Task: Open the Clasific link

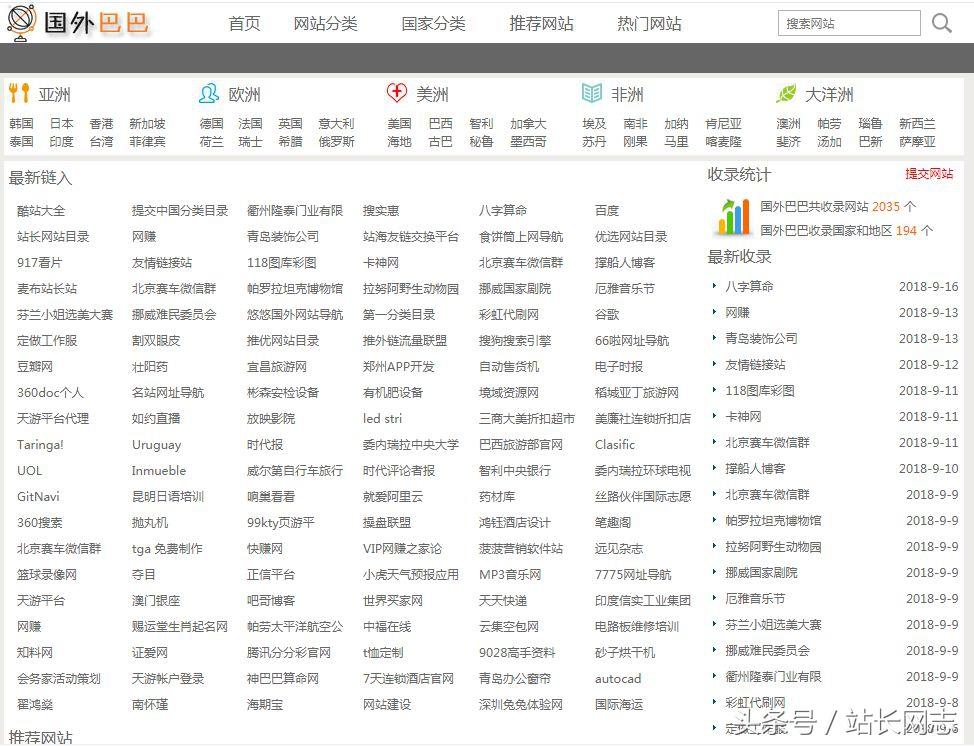Action: point(615,445)
